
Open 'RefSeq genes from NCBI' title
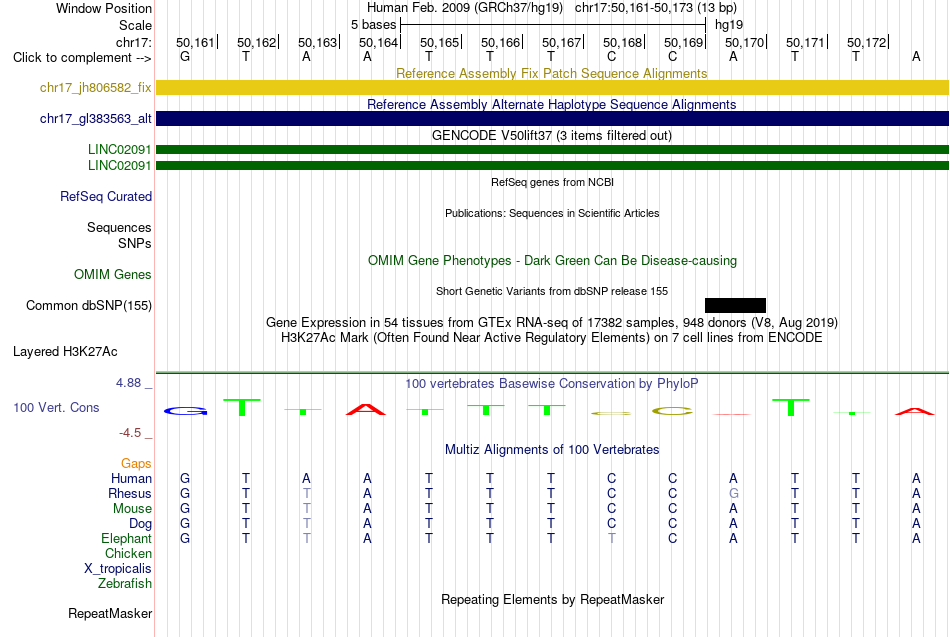(x=553, y=182)
